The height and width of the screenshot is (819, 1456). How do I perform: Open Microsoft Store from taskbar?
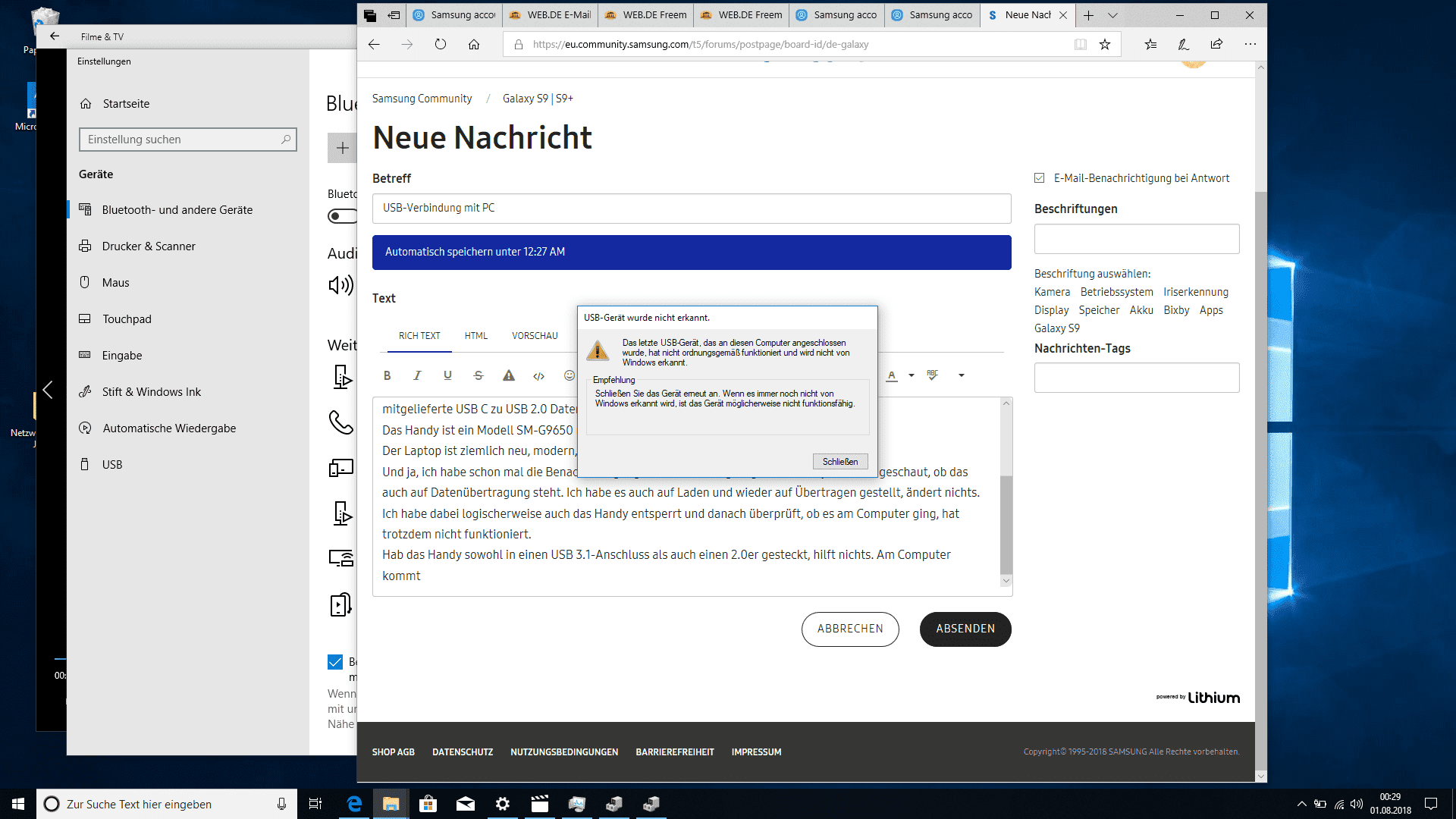[428, 804]
